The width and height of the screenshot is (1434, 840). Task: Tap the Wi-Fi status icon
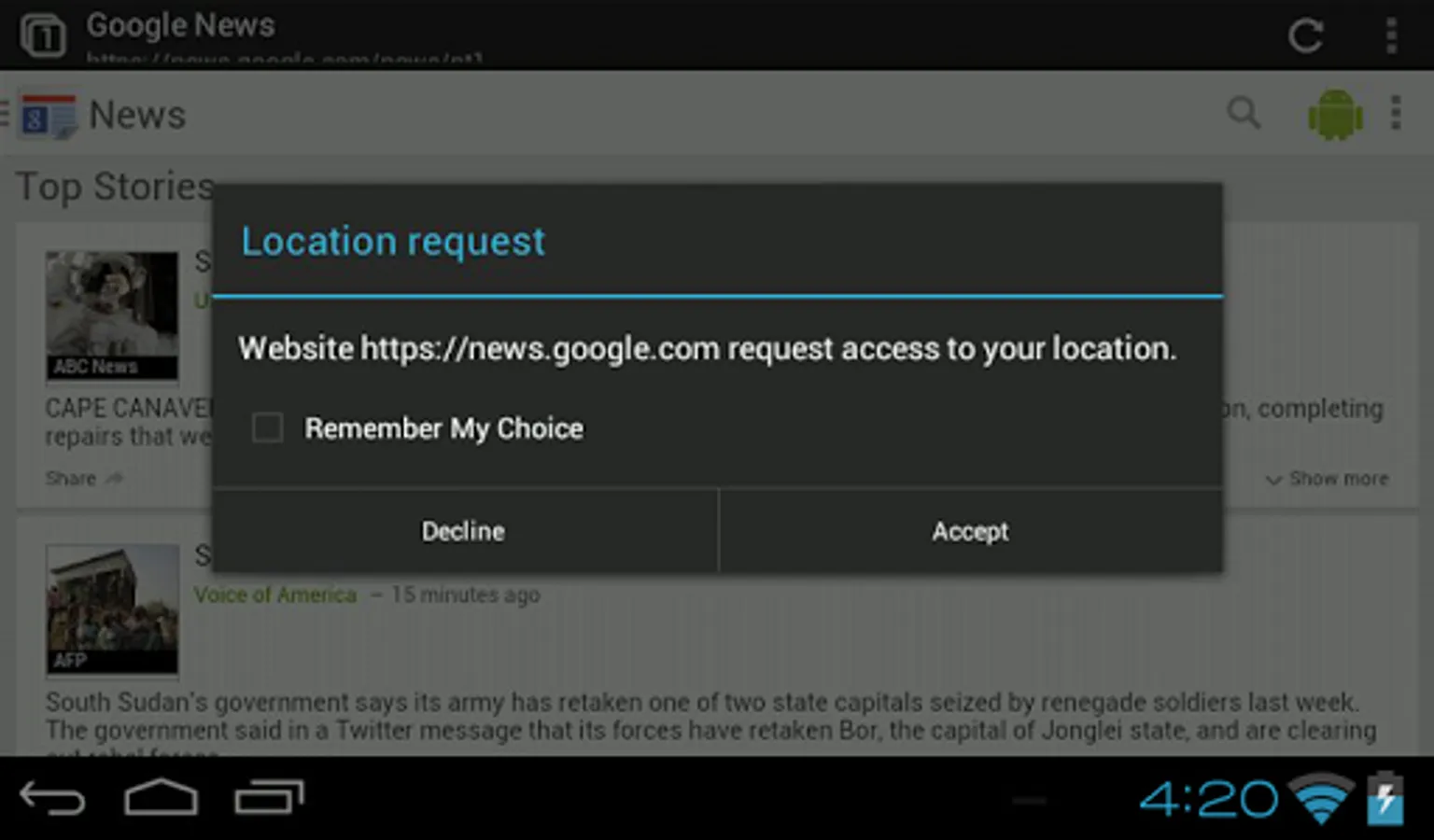click(x=1320, y=799)
